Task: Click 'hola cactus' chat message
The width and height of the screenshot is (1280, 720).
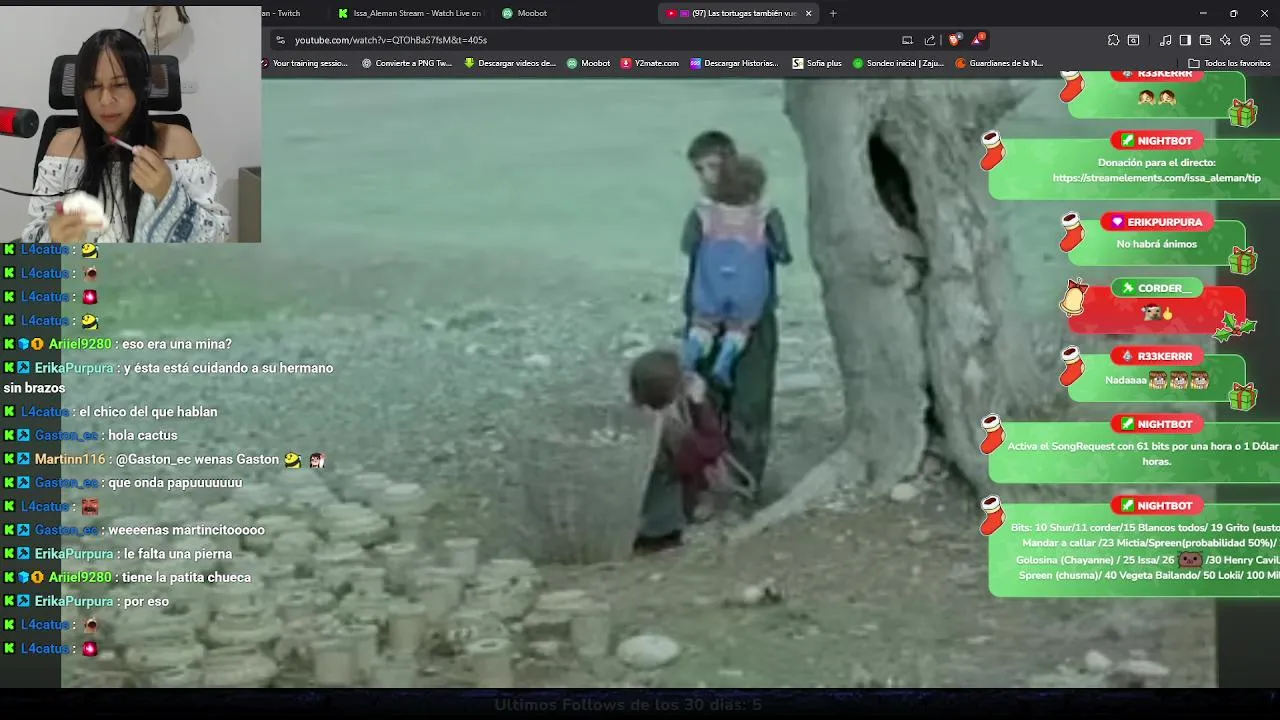Action: point(143,436)
